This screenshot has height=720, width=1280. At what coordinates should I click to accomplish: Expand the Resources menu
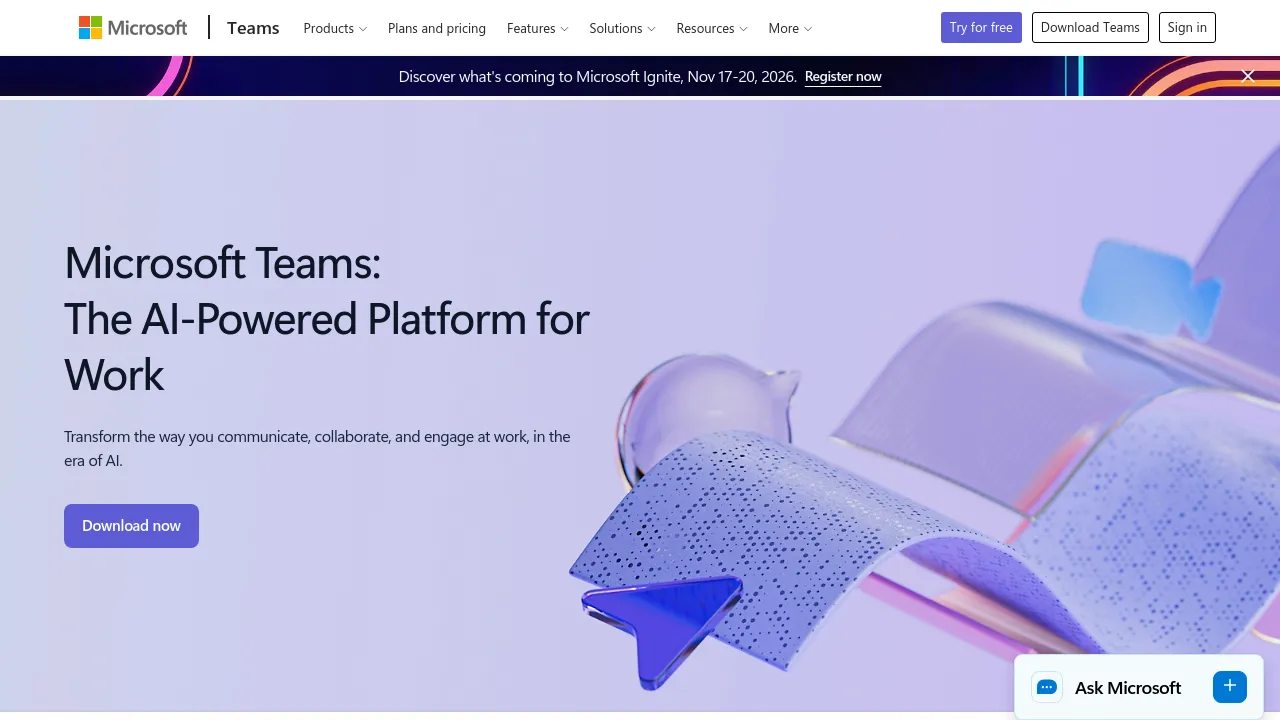click(712, 28)
